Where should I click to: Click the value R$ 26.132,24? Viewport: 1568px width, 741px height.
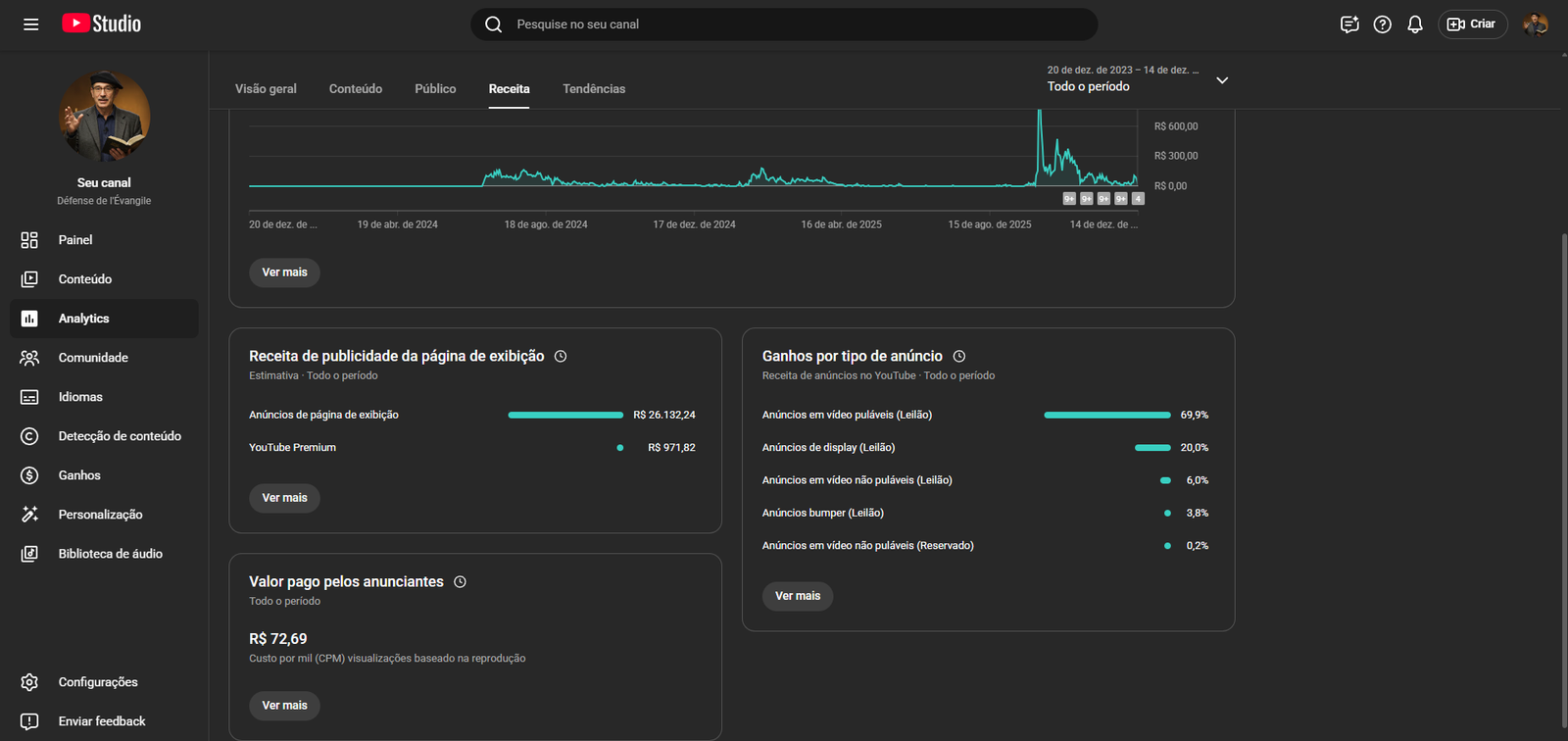tap(664, 416)
